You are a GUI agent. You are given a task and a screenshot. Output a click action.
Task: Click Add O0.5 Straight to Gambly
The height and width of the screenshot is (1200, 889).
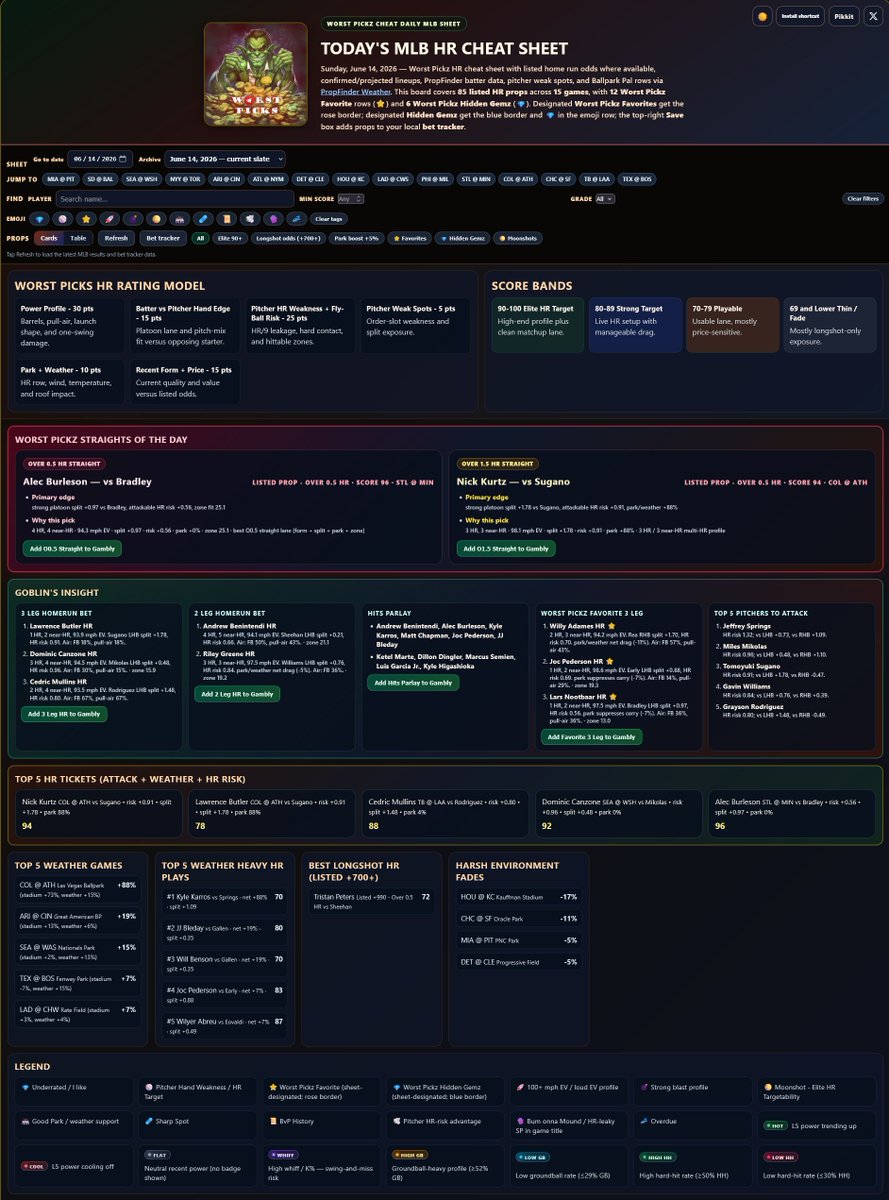(72, 548)
